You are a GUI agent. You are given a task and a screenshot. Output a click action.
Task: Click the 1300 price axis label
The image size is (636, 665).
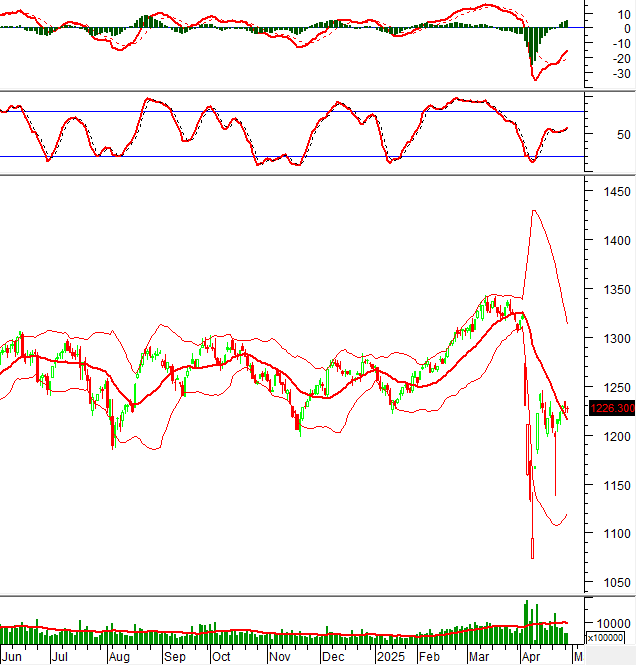pos(617,338)
